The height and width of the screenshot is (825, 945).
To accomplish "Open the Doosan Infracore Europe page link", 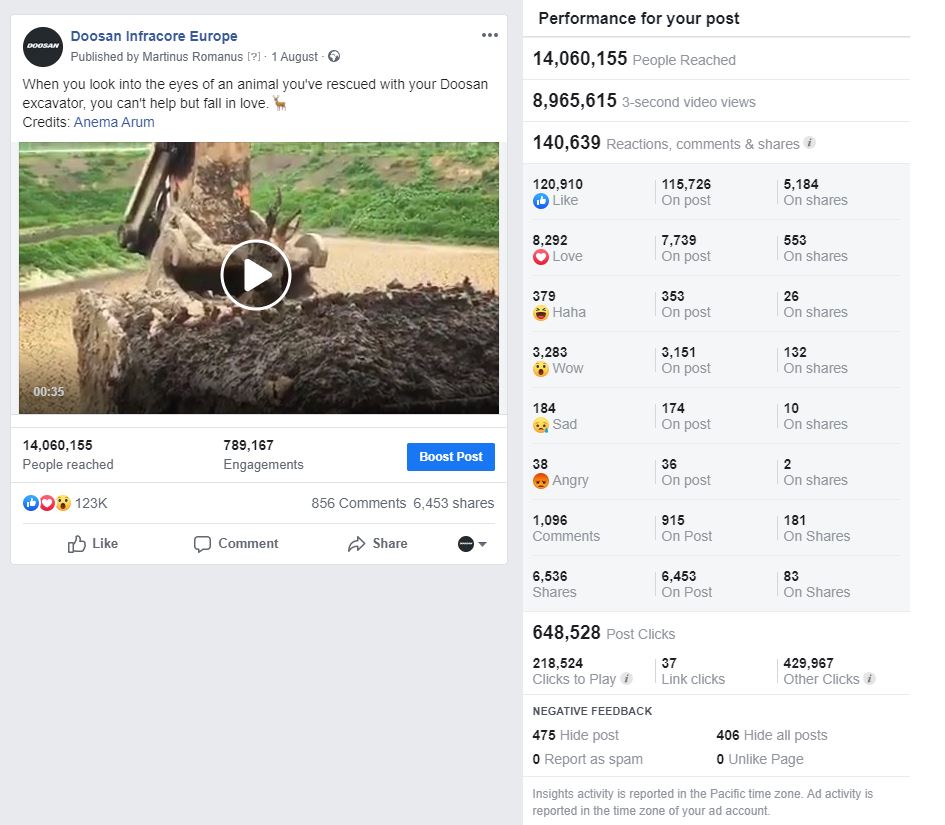I will pos(154,36).
